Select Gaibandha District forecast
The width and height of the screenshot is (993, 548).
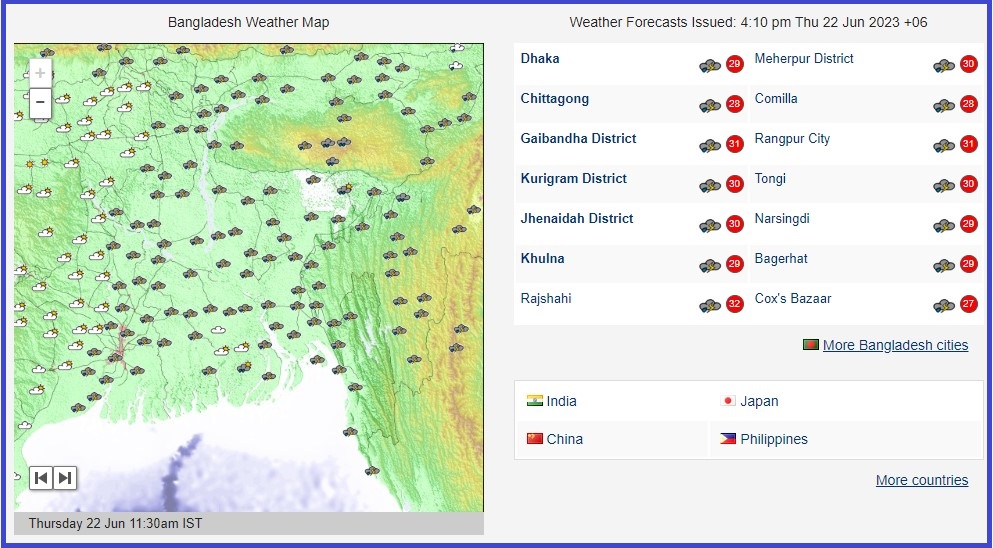point(578,139)
